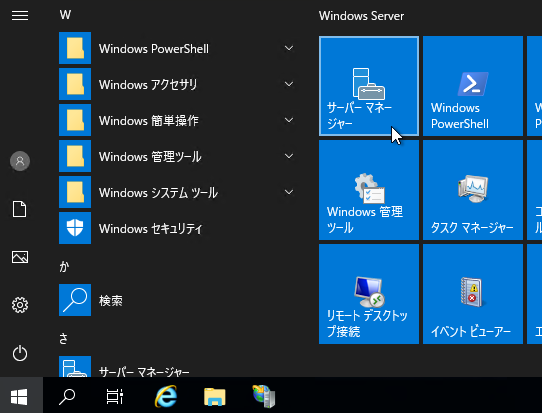Click the Windows セキュリティ shield icon

(x=75, y=228)
